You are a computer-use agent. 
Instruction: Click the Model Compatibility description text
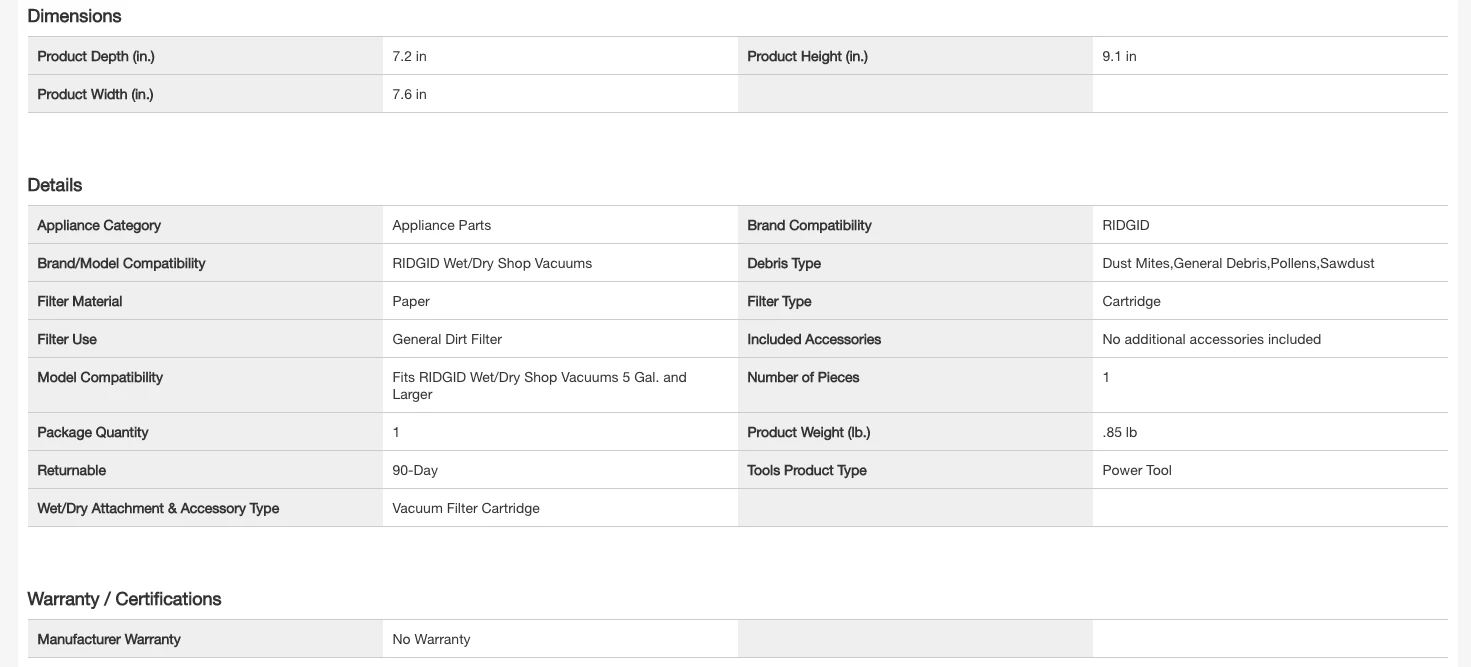click(539, 385)
